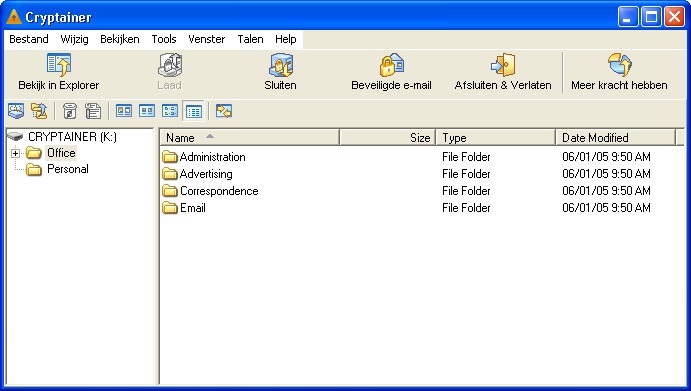This screenshot has width=691, height=391.
Task: Click the Bekijk in Explorer toolbar button
Action: [x=59, y=72]
